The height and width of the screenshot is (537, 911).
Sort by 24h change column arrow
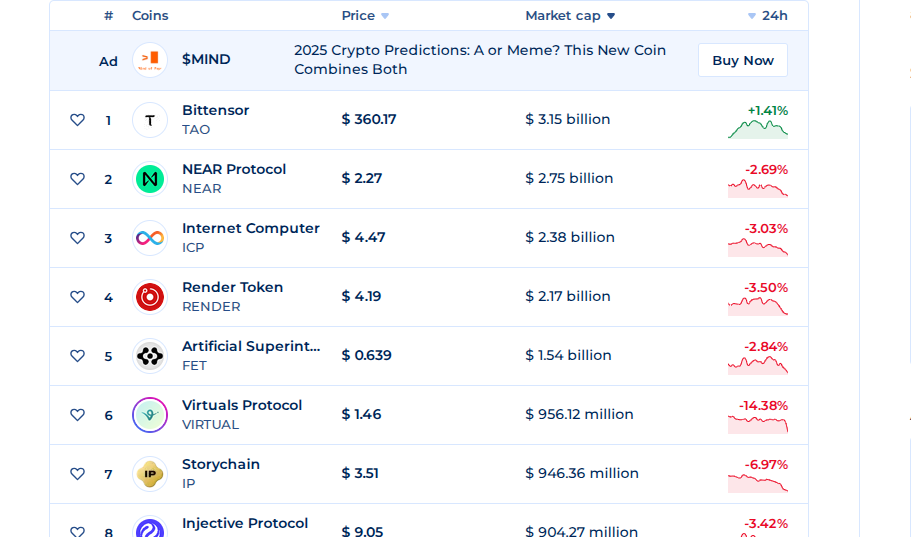coord(752,16)
